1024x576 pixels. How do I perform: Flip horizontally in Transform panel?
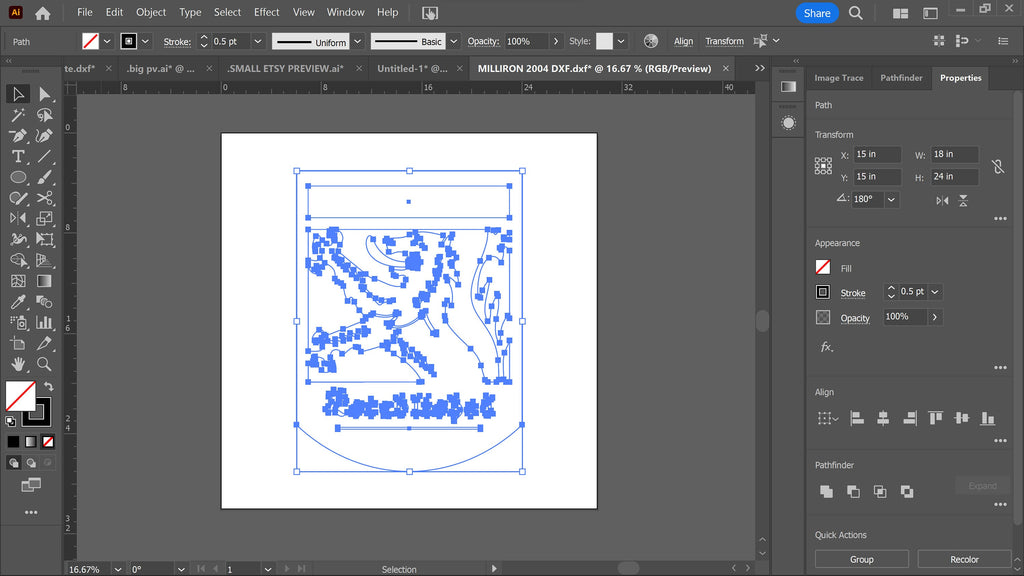click(942, 200)
